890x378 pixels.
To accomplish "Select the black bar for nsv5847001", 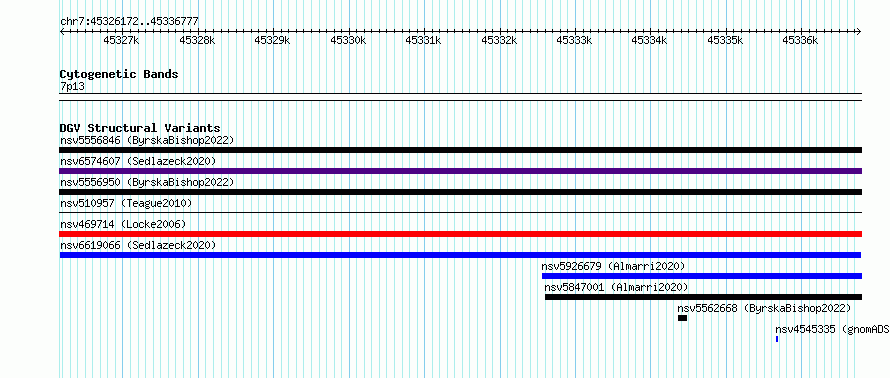I will coord(703,297).
